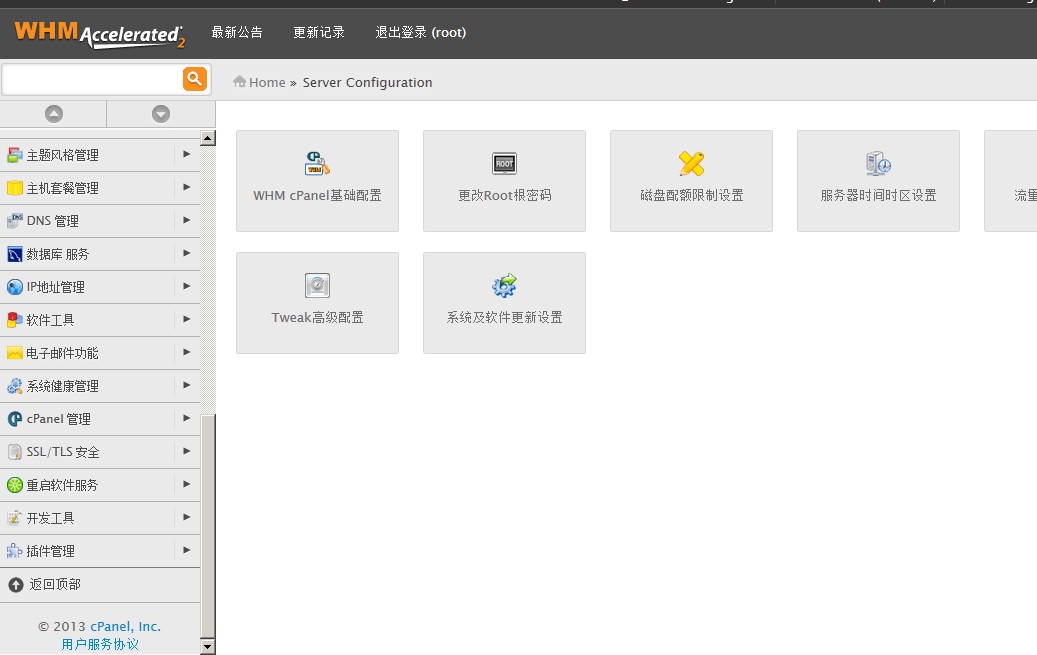The height and width of the screenshot is (655, 1037).
Task: Expand the 软件工具 submenu arrow
Action: pyautogui.click(x=187, y=319)
